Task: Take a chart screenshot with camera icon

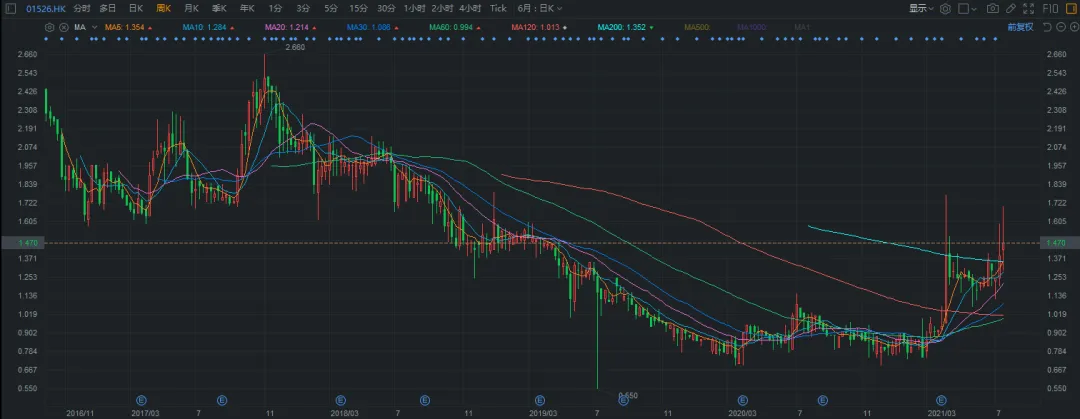Action: (993, 8)
